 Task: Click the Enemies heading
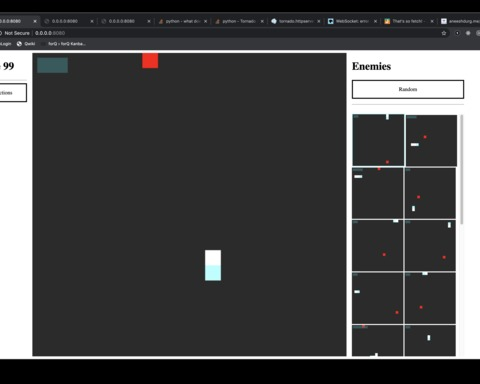371,66
